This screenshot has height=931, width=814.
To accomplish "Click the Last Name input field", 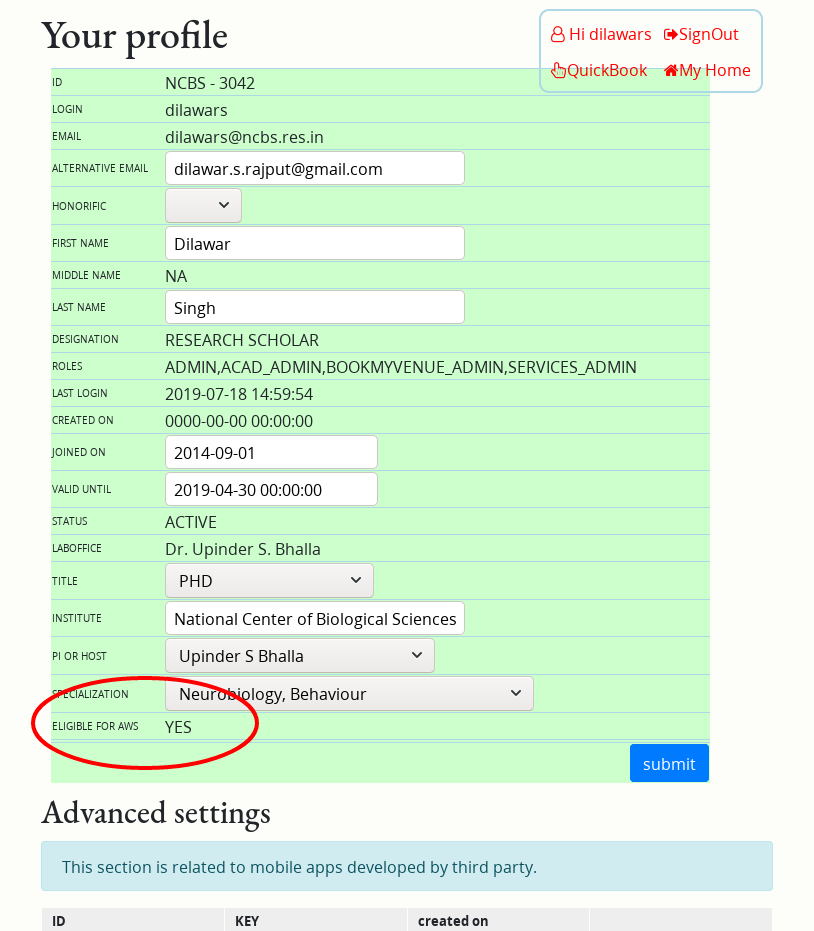I will point(315,308).
